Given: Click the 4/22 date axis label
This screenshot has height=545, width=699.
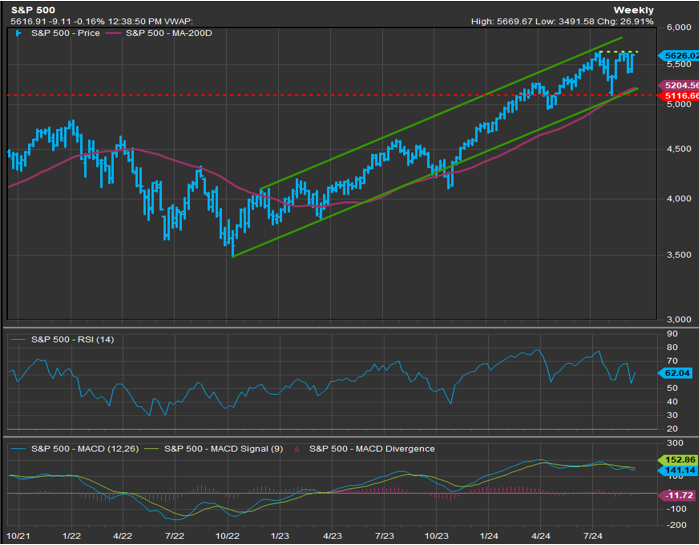Looking at the screenshot, I should point(123,536).
